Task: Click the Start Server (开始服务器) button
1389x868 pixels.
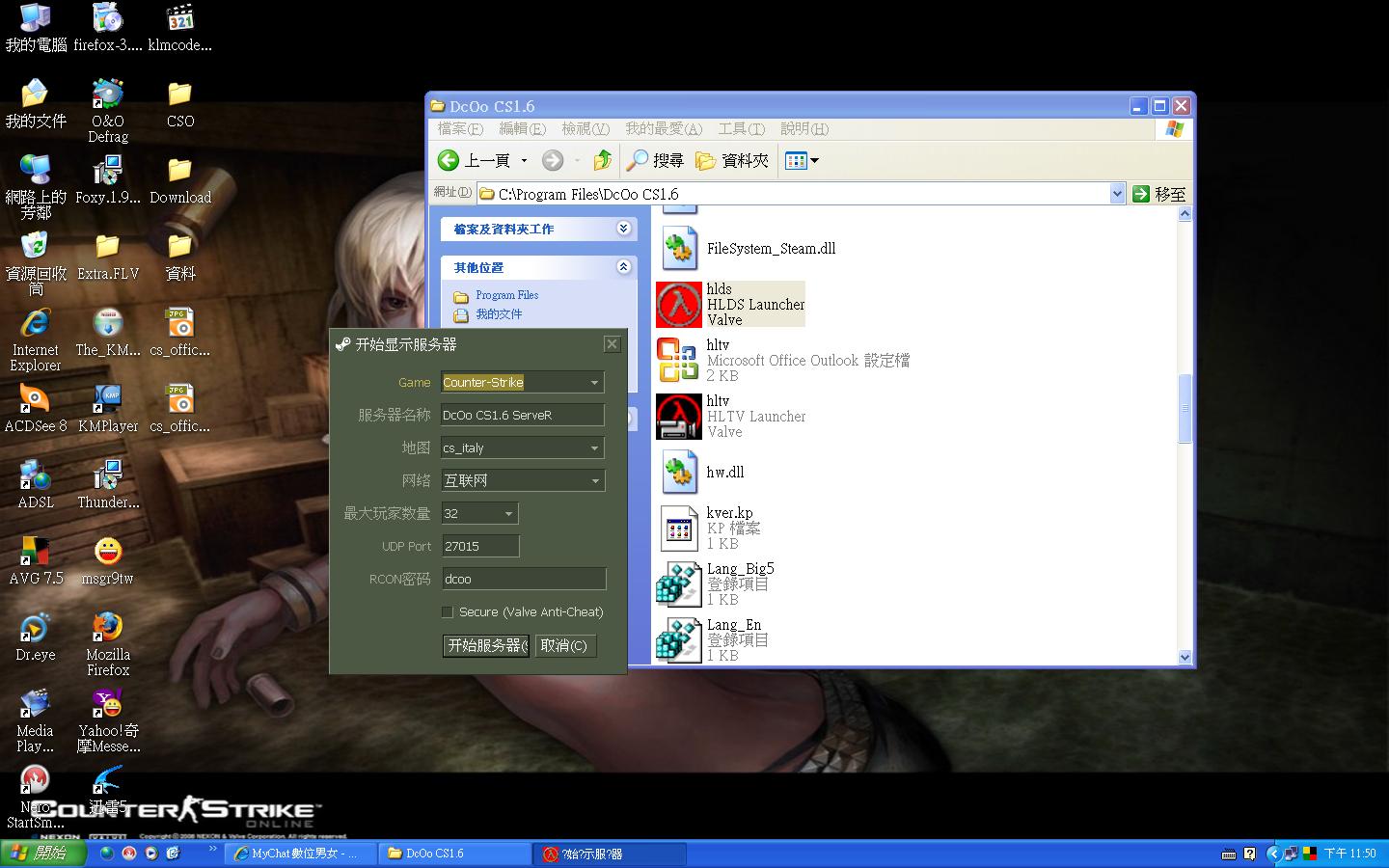Action: point(486,645)
